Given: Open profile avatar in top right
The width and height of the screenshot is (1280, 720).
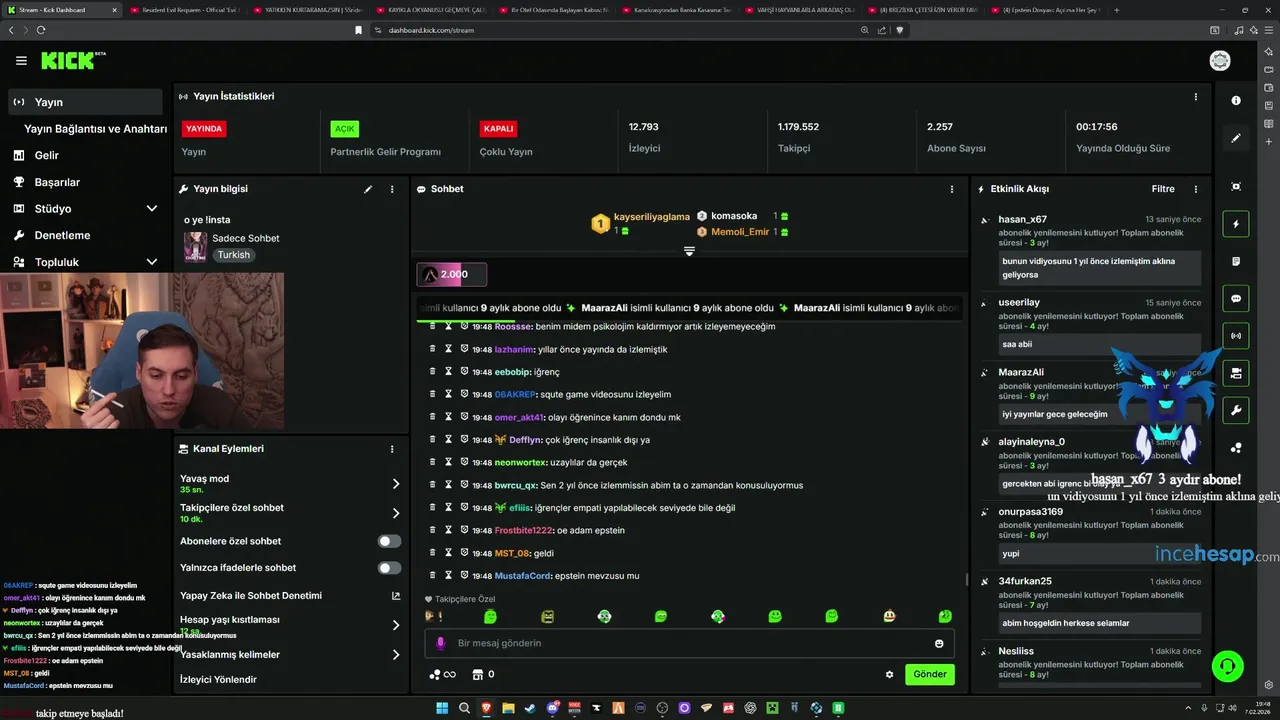Looking at the screenshot, I should (x=1220, y=61).
